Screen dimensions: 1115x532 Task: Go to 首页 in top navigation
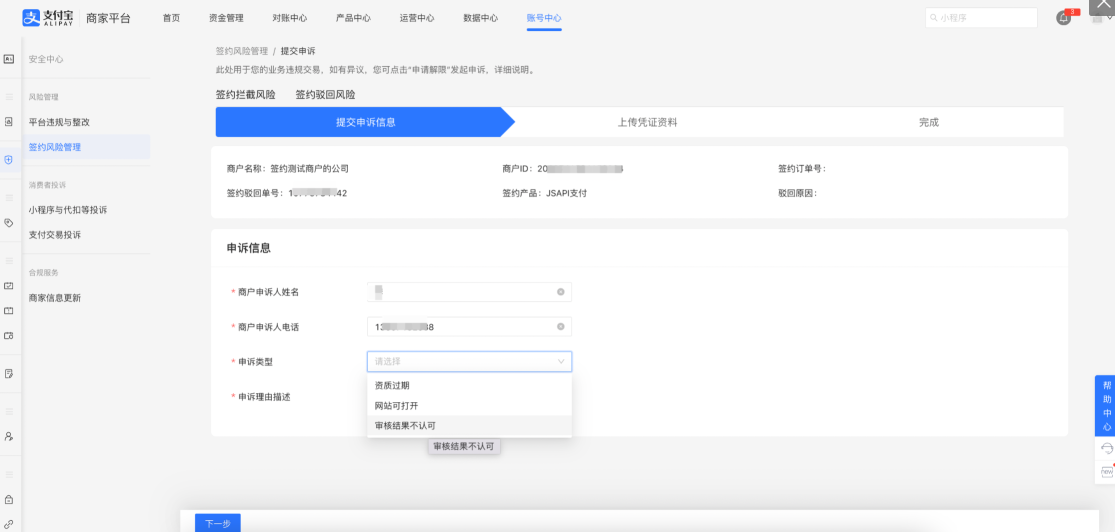(171, 18)
